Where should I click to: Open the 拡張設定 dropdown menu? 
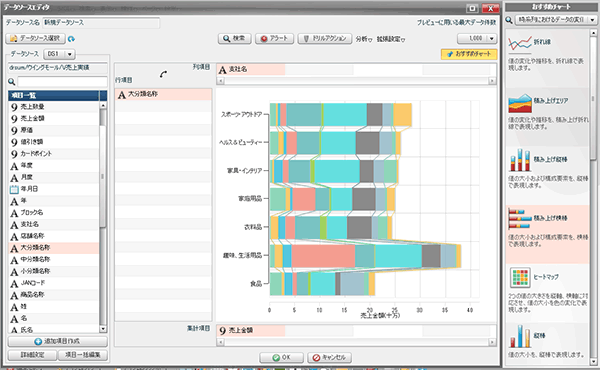point(391,39)
